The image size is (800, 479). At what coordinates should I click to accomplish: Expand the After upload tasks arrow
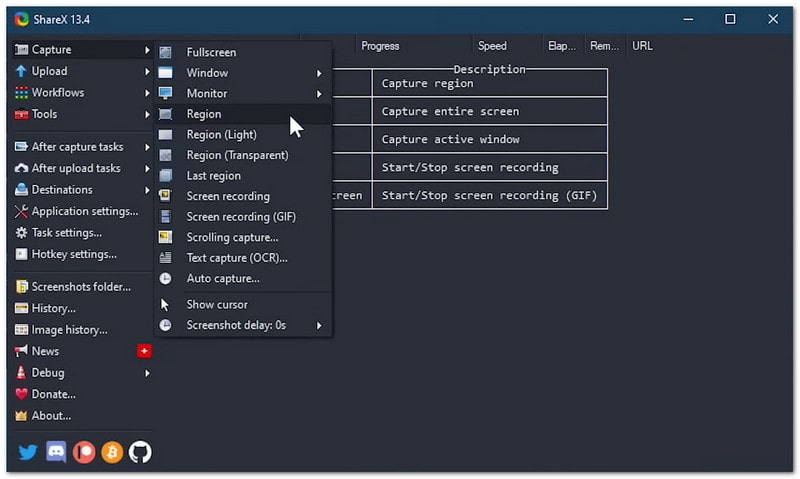tap(147, 168)
